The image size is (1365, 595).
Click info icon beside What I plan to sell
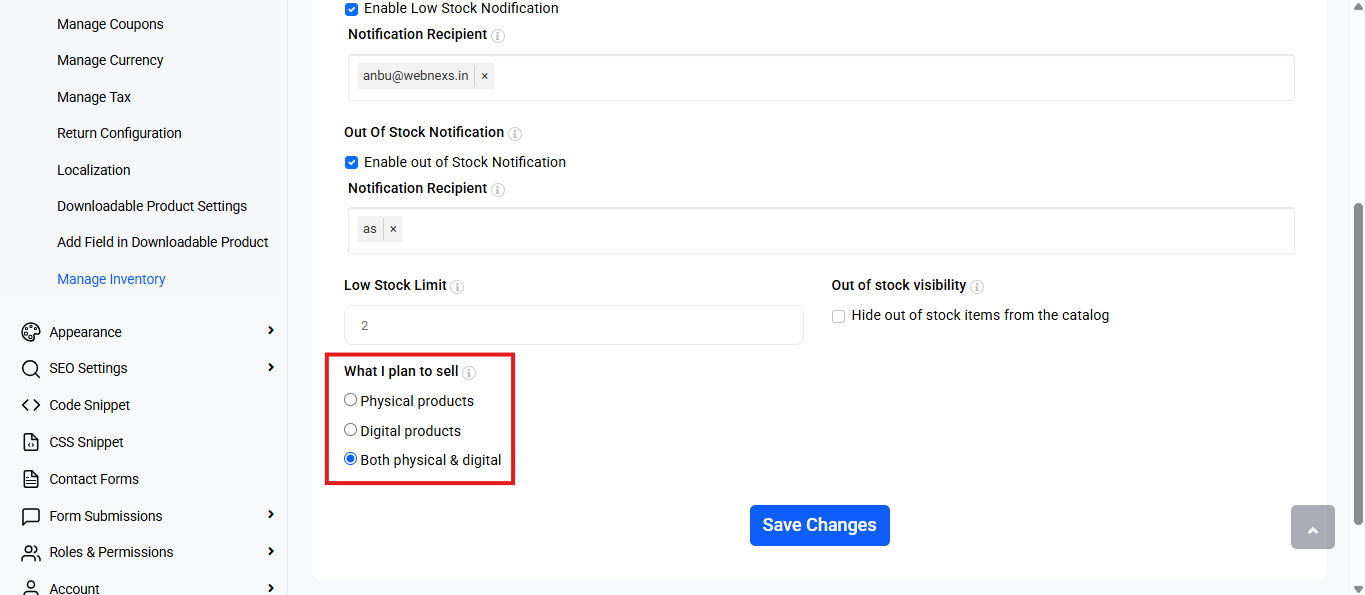coord(469,373)
